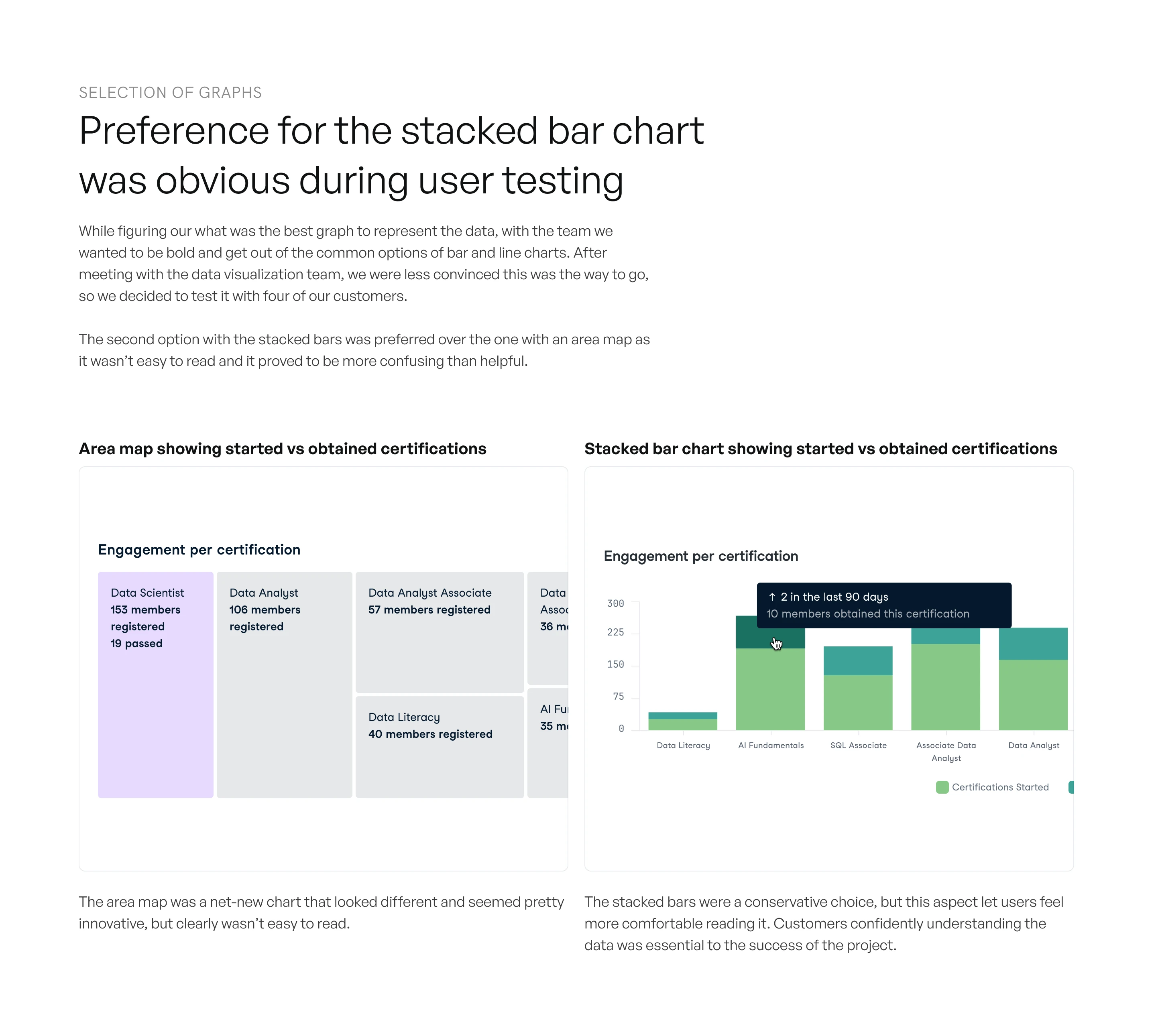Screen dimensions: 1156x1036
Task: Click the light green AI Fundamentals bar segment
Action: (x=770, y=689)
